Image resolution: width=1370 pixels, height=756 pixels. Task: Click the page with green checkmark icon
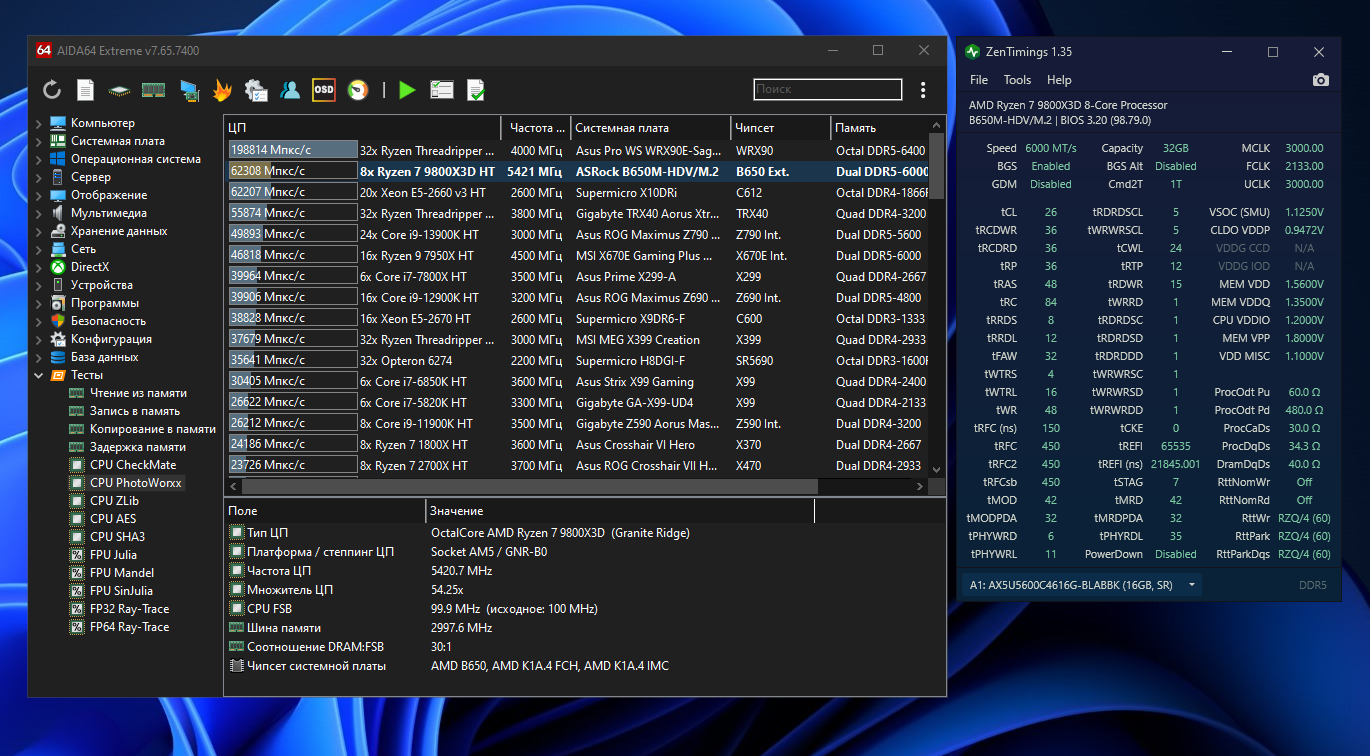pos(476,90)
